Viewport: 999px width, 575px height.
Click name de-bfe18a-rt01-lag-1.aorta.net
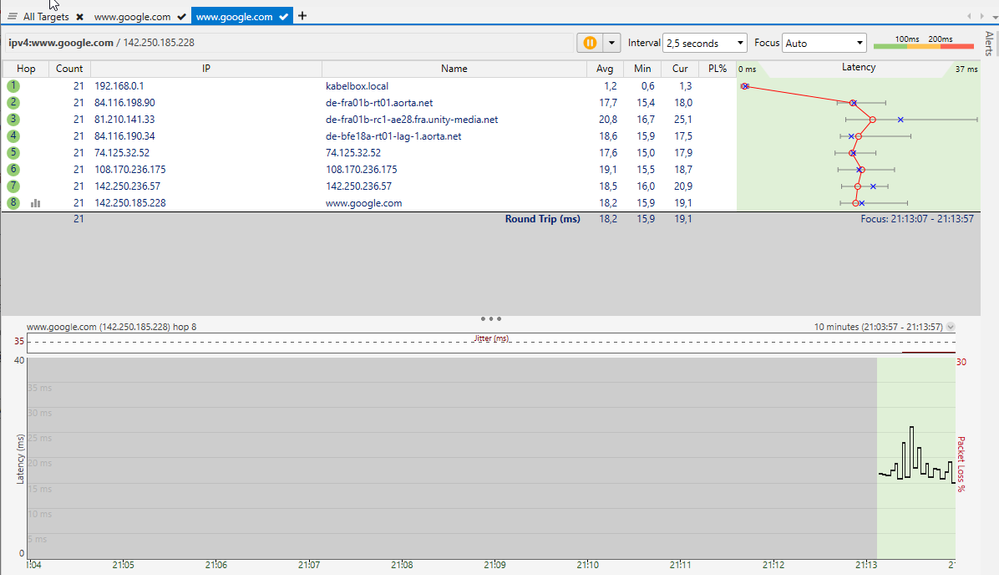(393, 136)
